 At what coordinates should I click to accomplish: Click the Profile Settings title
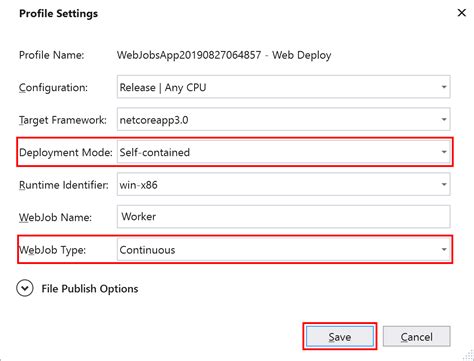pyautogui.click(x=58, y=14)
